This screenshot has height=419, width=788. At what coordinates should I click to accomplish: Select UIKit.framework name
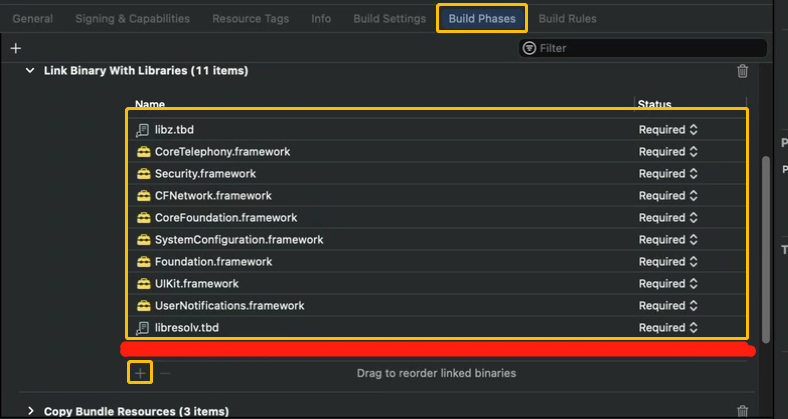(197, 284)
